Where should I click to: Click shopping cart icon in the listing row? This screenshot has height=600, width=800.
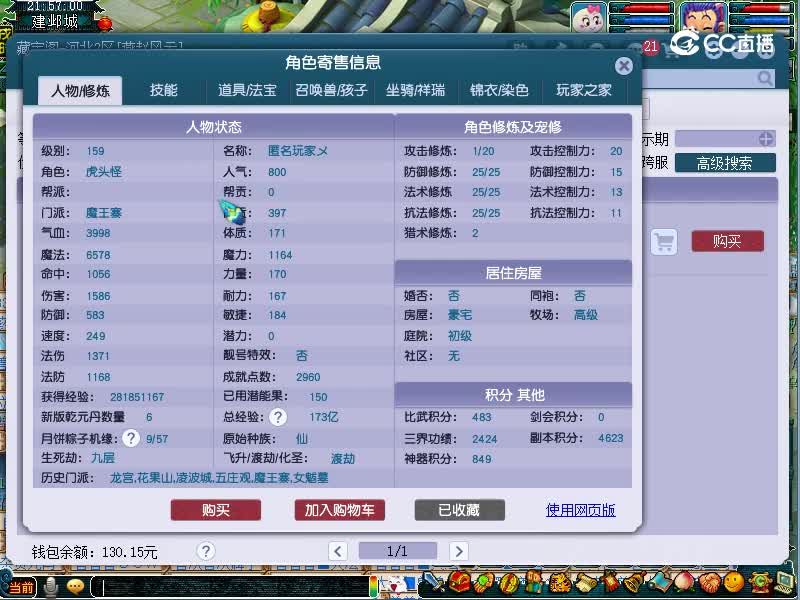coord(664,242)
